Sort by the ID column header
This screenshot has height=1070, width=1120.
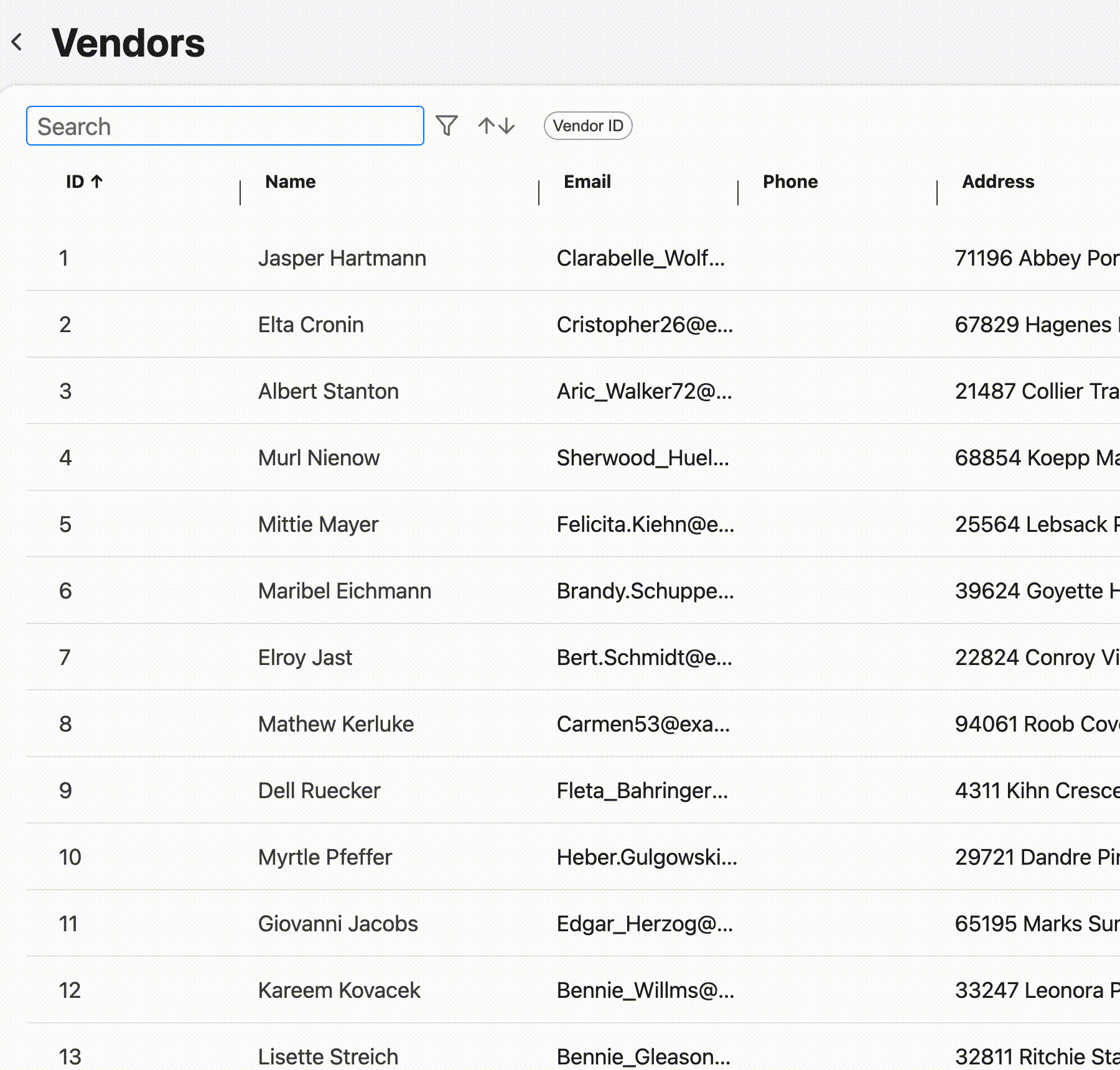[x=84, y=182]
